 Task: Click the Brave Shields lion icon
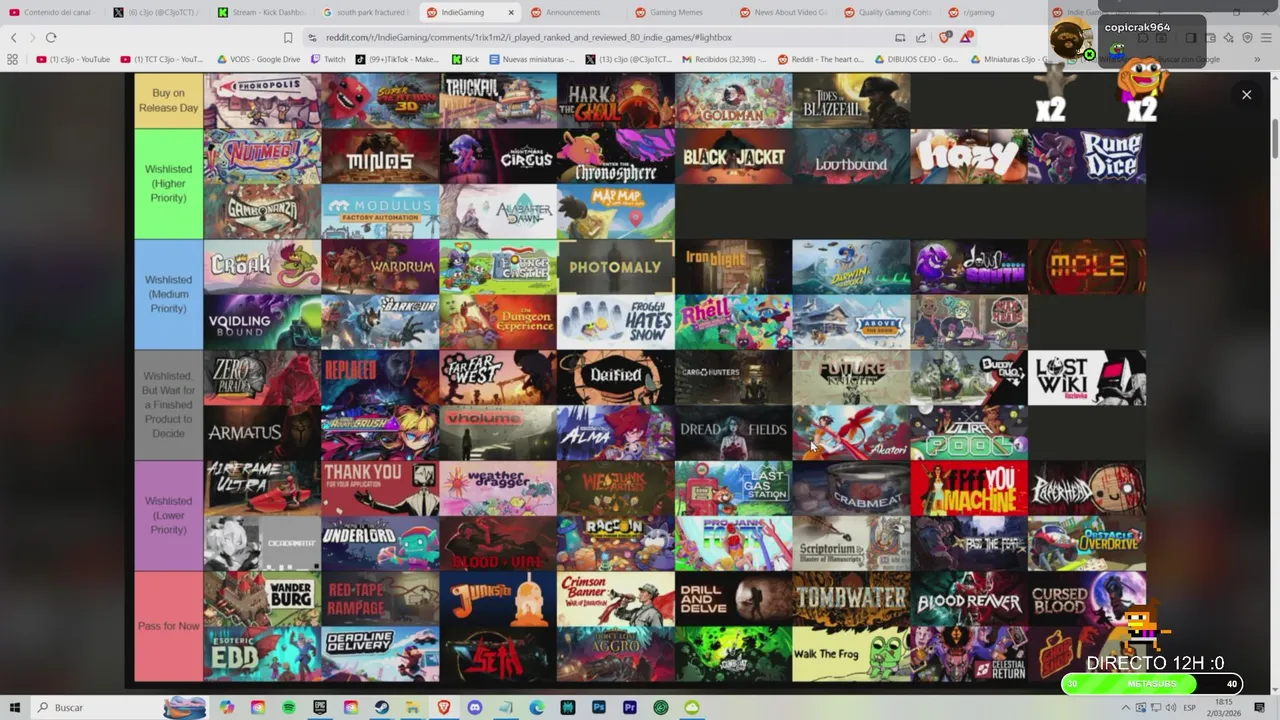click(945, 38)
